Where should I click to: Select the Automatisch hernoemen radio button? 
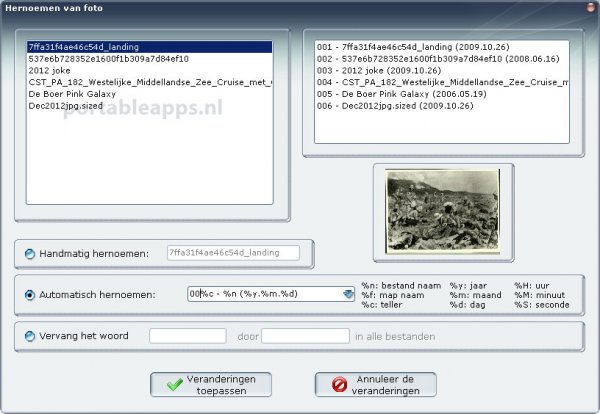coord(29,294)
